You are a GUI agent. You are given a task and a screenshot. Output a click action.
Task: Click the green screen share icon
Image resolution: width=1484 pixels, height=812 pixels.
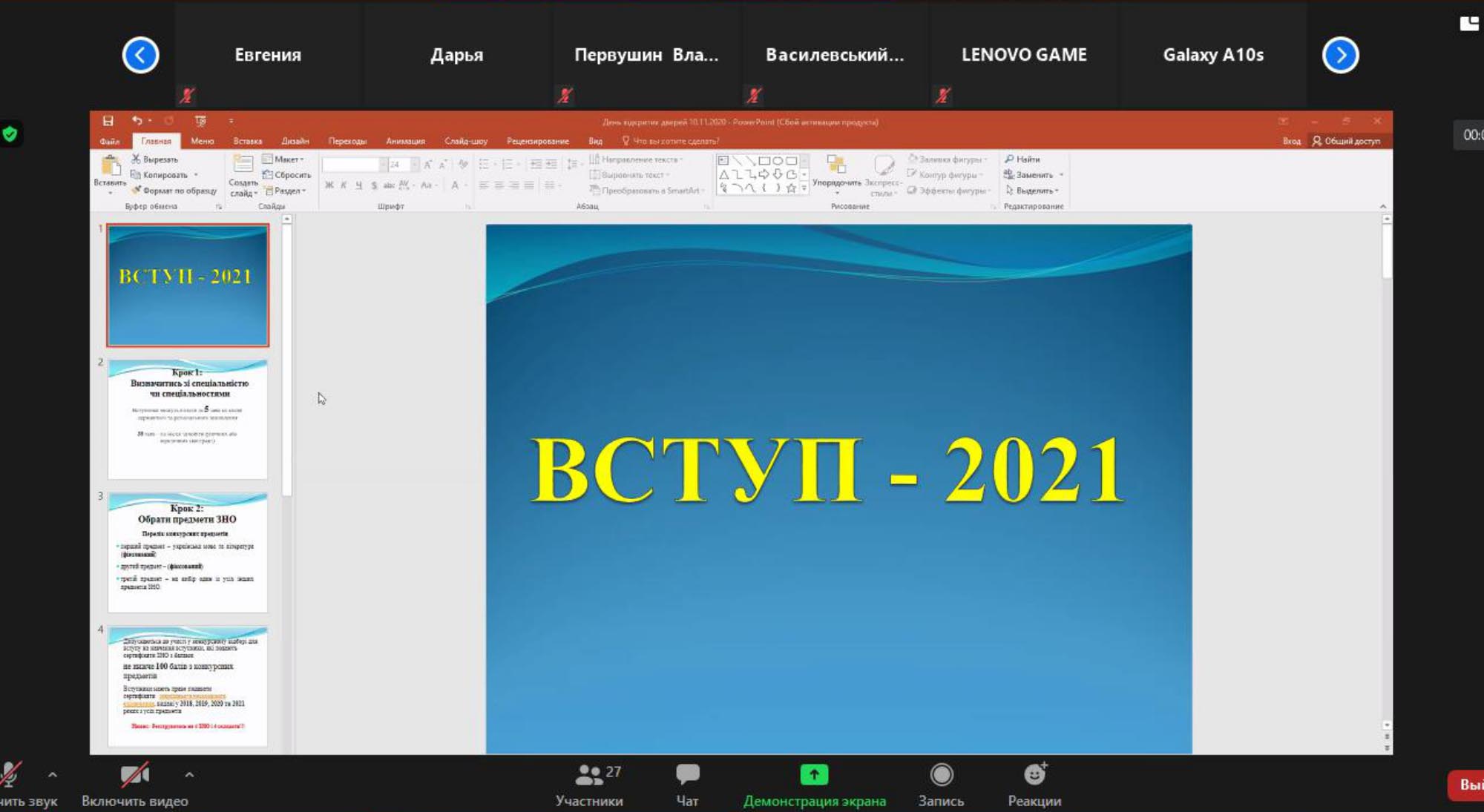(814, 775)
